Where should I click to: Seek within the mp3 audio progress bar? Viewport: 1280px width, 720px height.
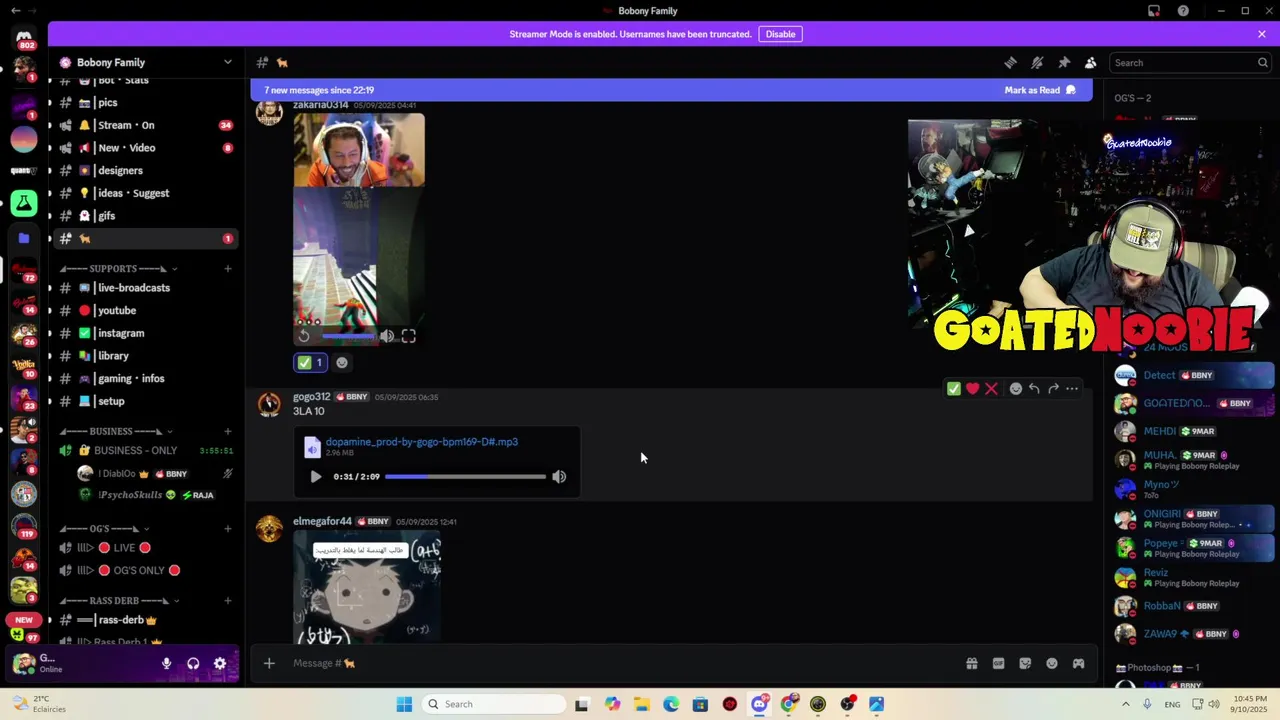point(465,477)
